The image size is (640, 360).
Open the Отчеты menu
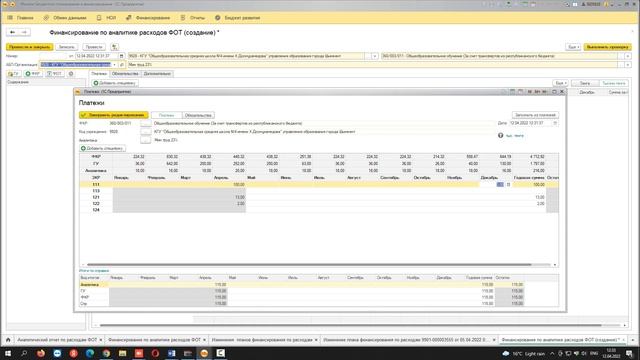[x=193, y=18]
